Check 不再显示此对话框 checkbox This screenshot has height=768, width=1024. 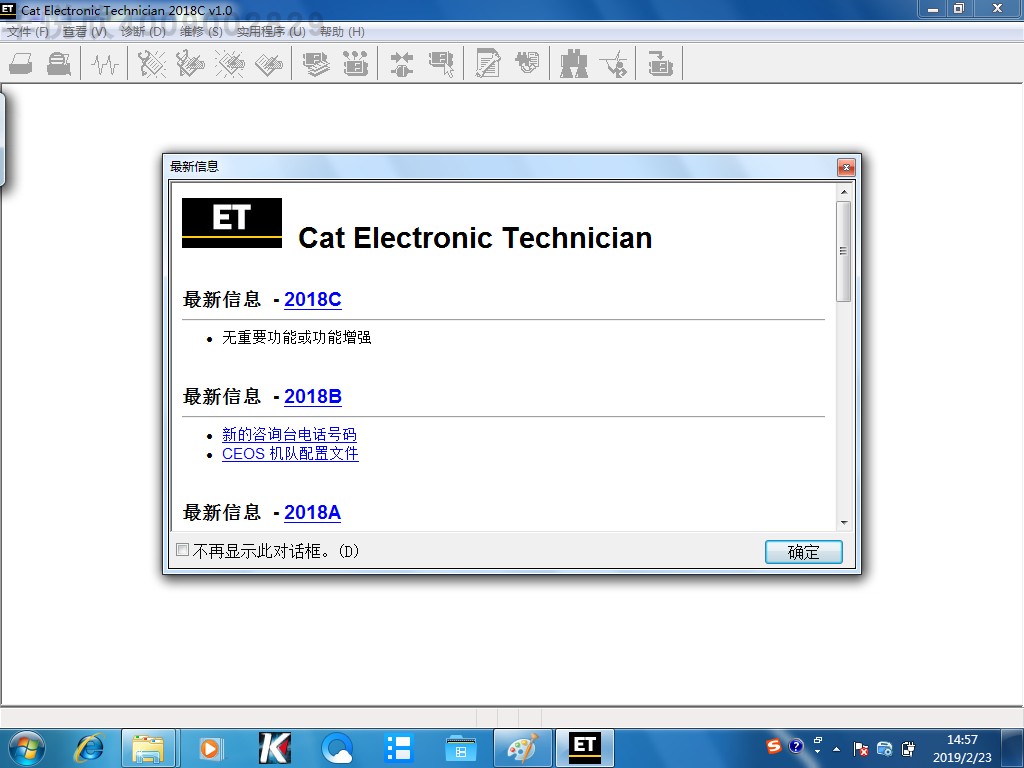point(183,550)
